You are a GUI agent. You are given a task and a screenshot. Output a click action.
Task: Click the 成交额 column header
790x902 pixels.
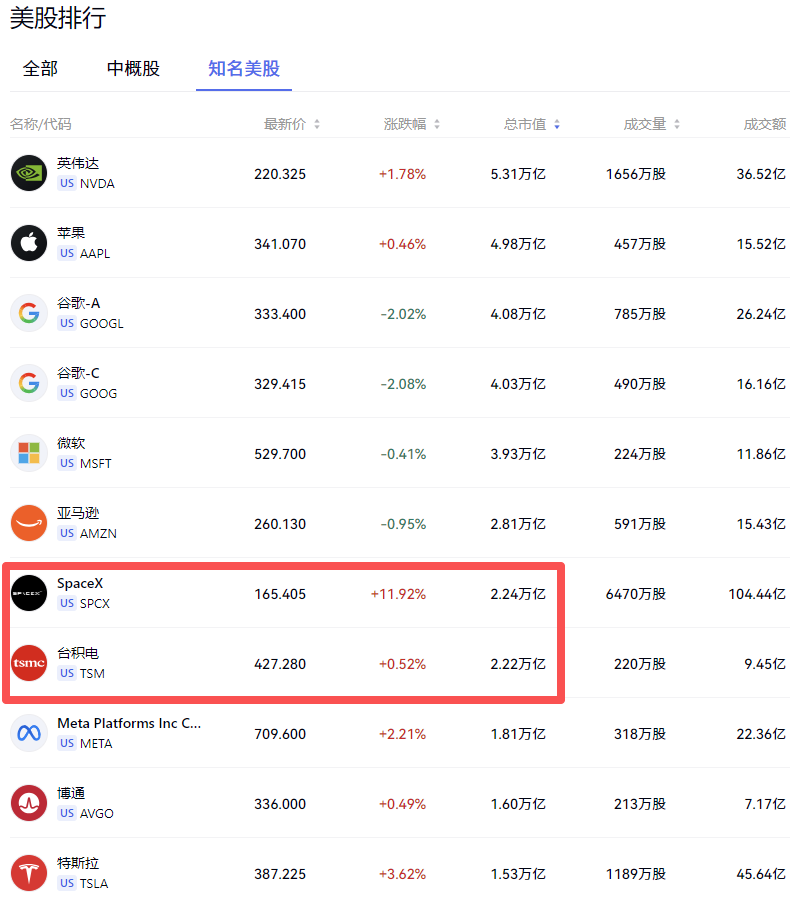[765, 124]
